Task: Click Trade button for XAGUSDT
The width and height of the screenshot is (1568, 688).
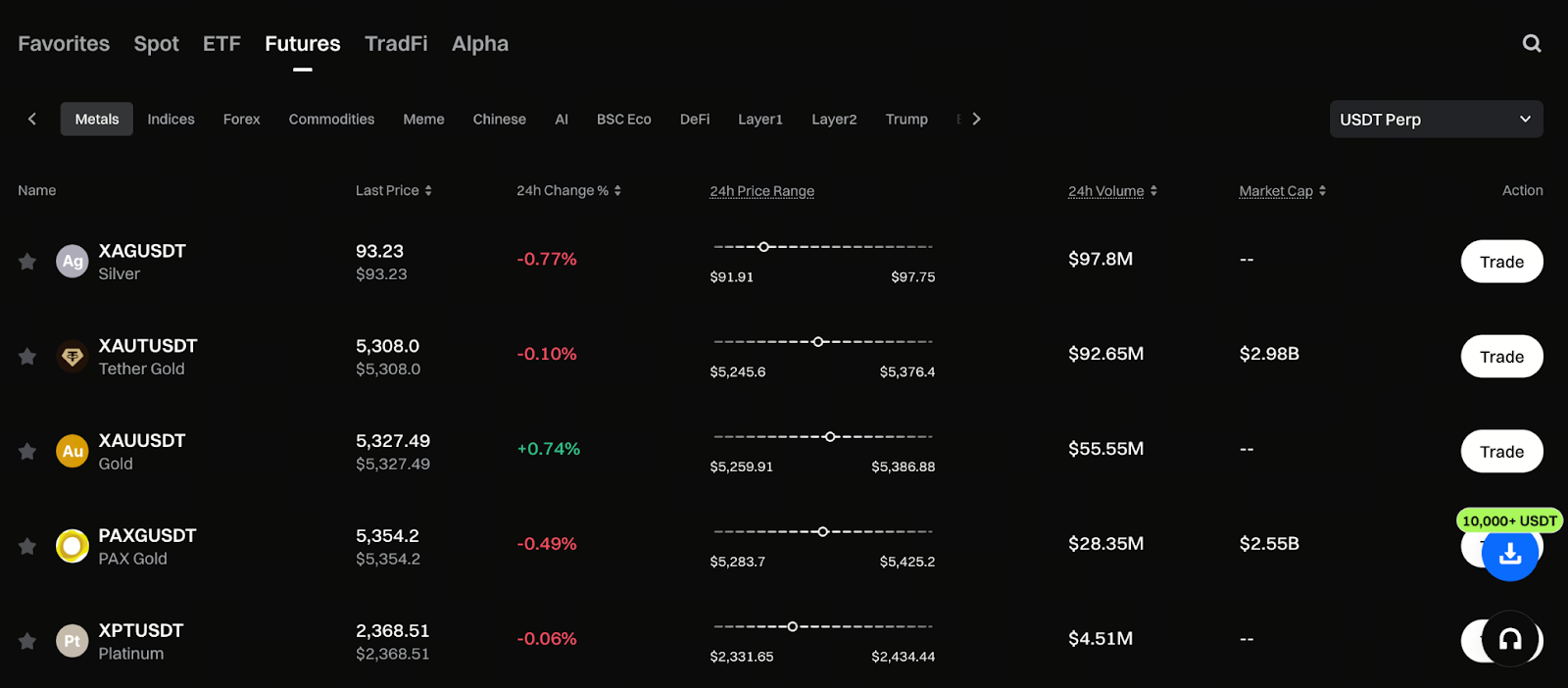Action: pos(1501,262)
